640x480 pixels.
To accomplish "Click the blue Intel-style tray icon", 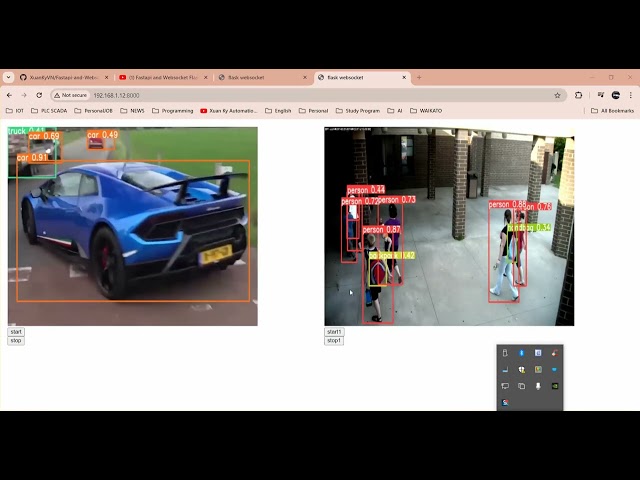I will (555, 369).
